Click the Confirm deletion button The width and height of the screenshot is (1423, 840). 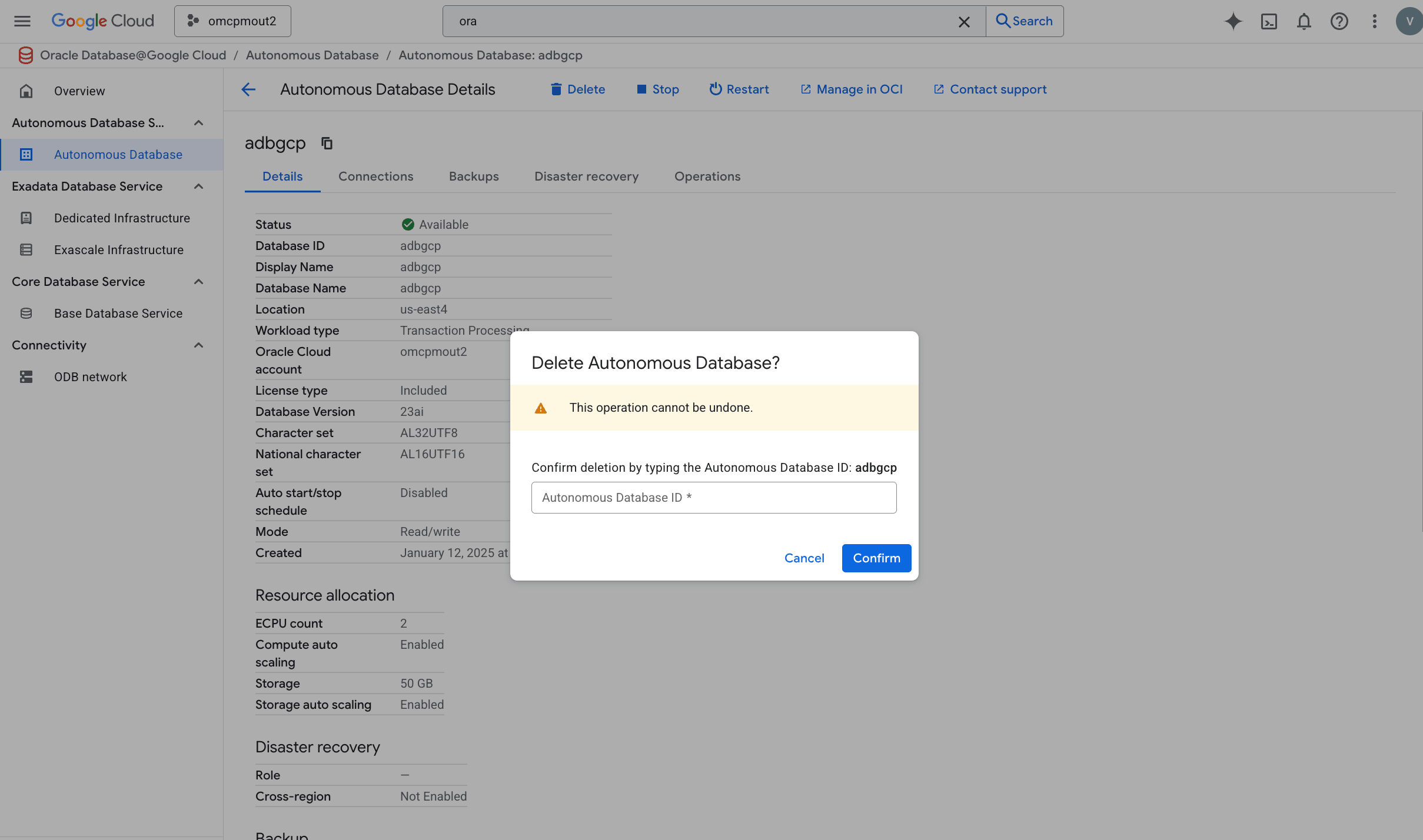876,558
